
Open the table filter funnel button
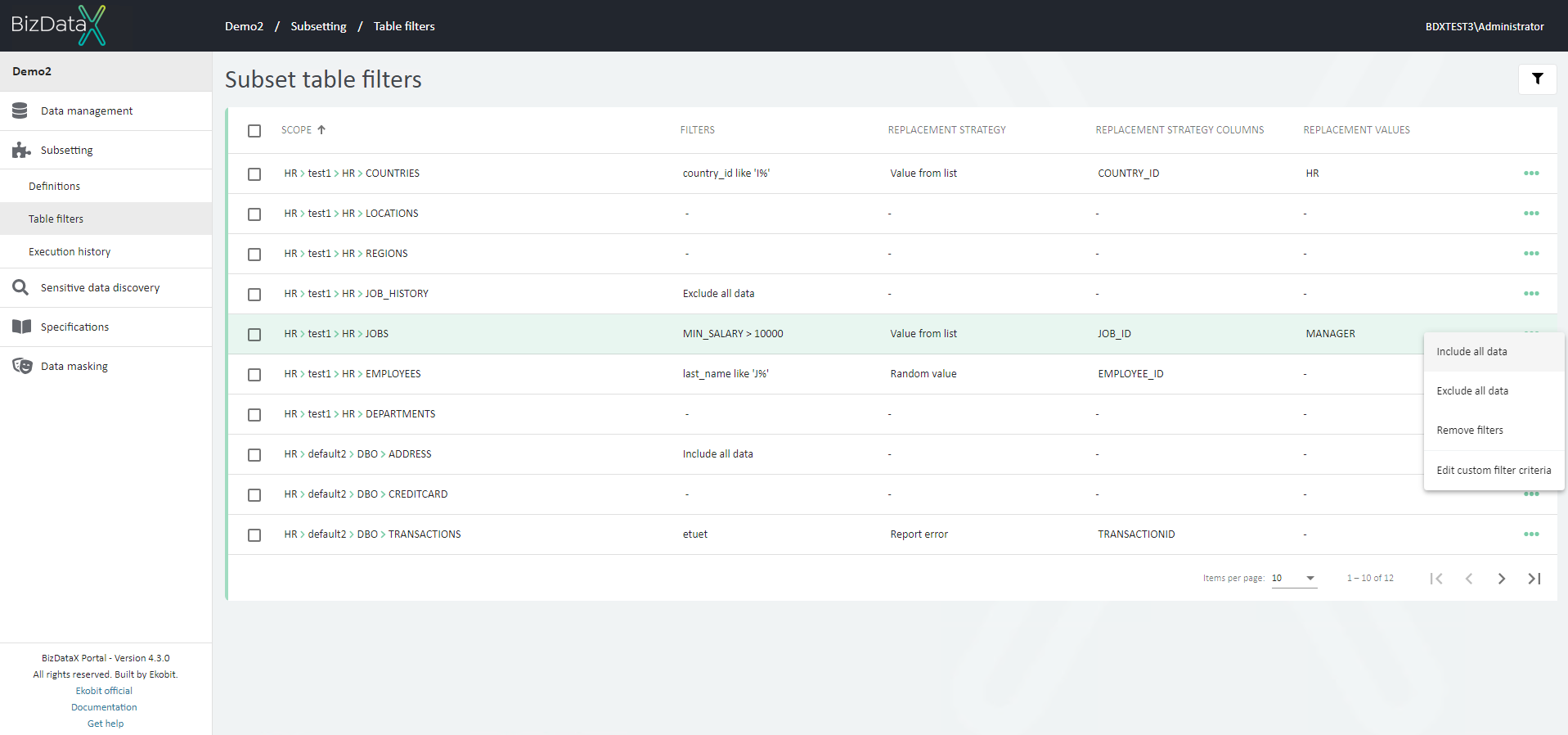[1537, 79]
